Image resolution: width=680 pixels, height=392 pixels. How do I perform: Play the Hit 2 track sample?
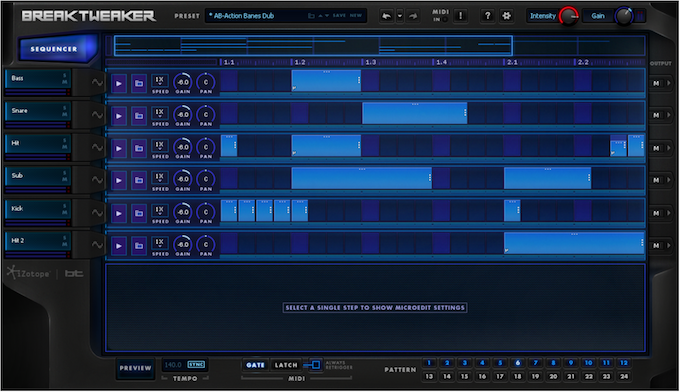[119, 245]
